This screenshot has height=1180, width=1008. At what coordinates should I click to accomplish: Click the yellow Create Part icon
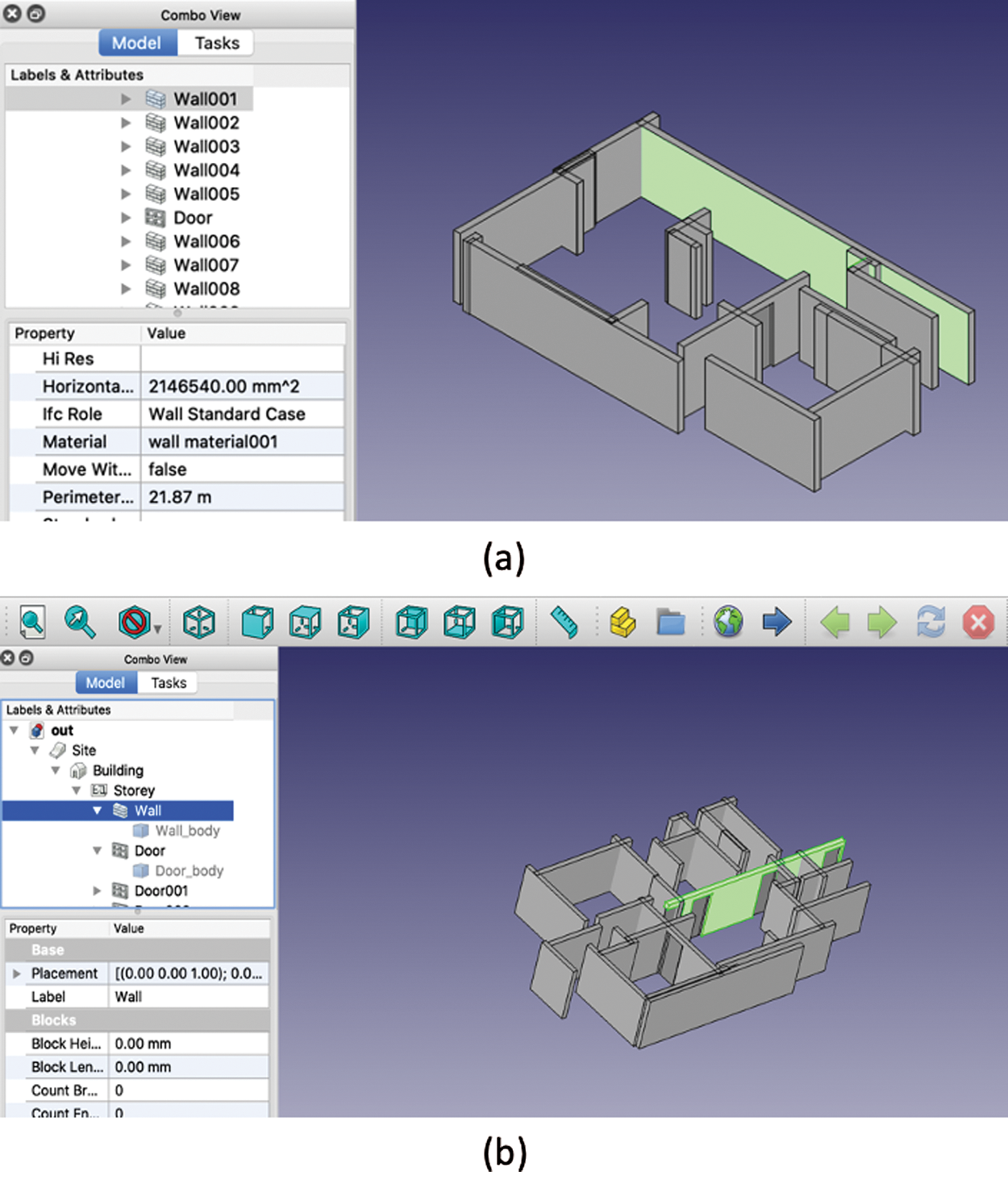pos(623,622)
